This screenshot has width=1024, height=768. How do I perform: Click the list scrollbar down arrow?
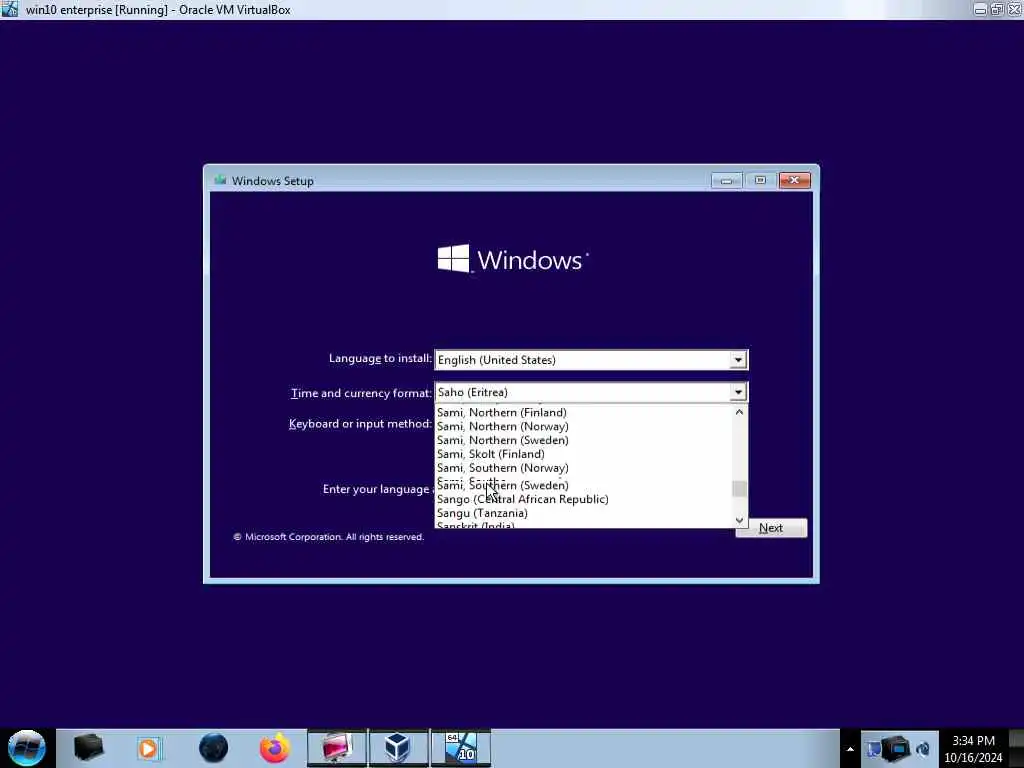739,520
